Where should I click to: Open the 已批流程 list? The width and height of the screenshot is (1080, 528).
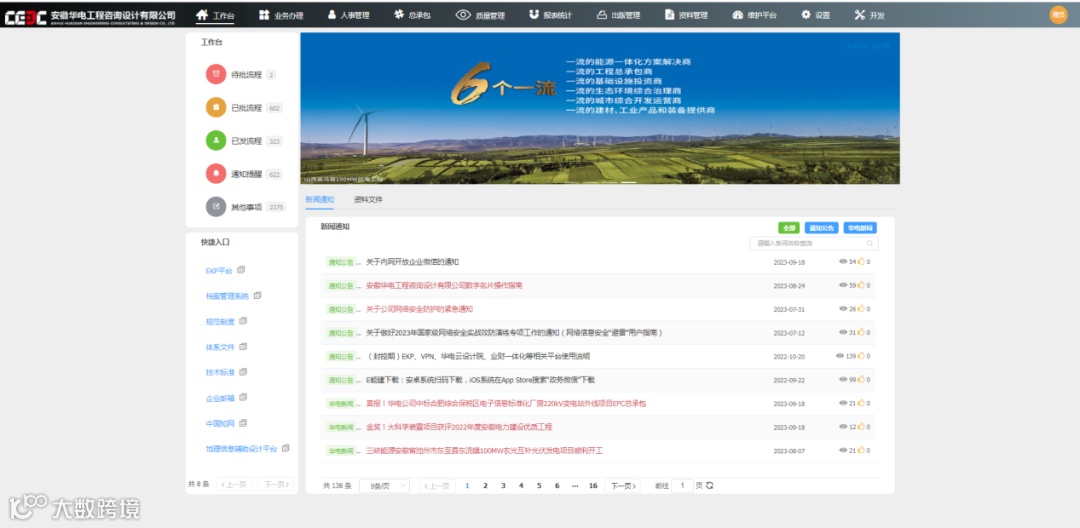click(247, 108)
